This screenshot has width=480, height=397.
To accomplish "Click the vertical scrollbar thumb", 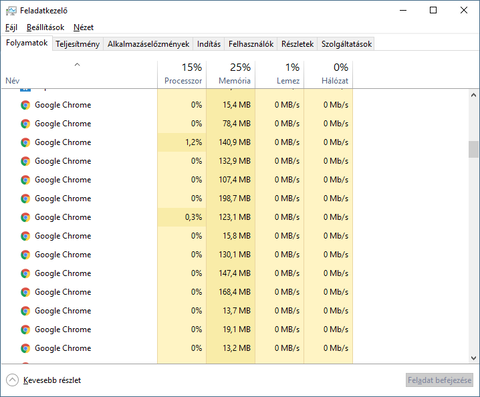I will coord(473,149).
